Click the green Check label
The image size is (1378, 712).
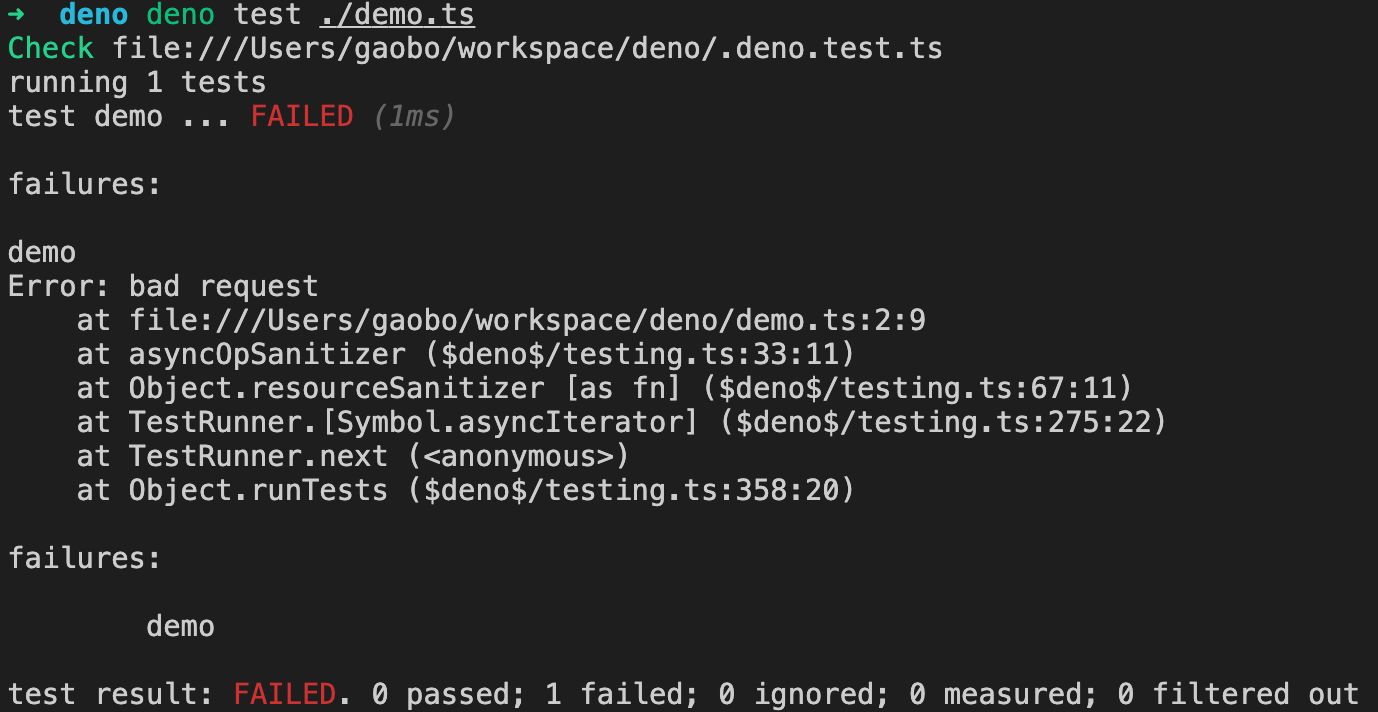tap(51, 48)
